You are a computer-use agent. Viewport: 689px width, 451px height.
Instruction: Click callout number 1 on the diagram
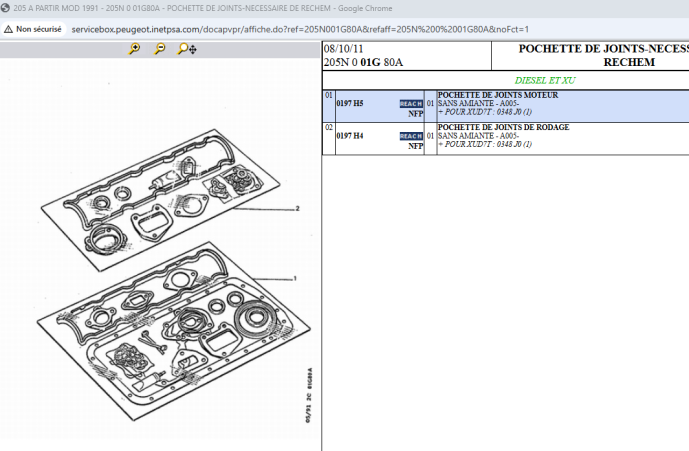(x=294, y=277)
